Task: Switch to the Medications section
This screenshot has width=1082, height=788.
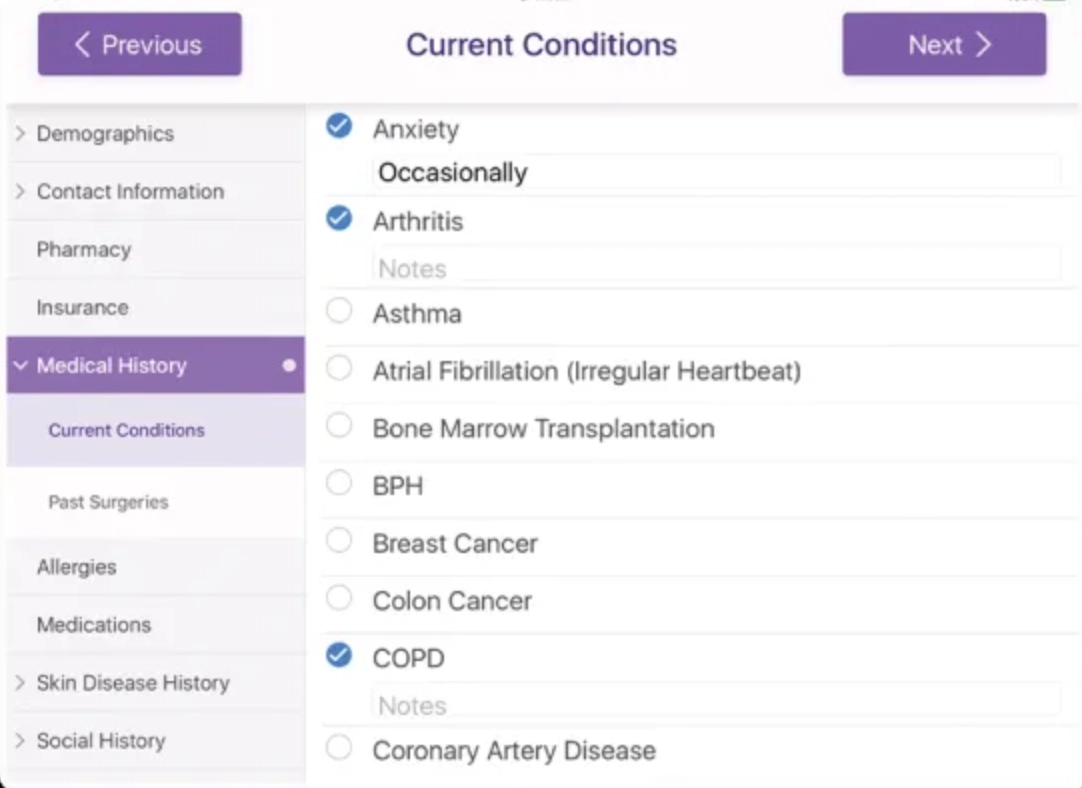Action: pyautogui.click(x=93, y=624)
